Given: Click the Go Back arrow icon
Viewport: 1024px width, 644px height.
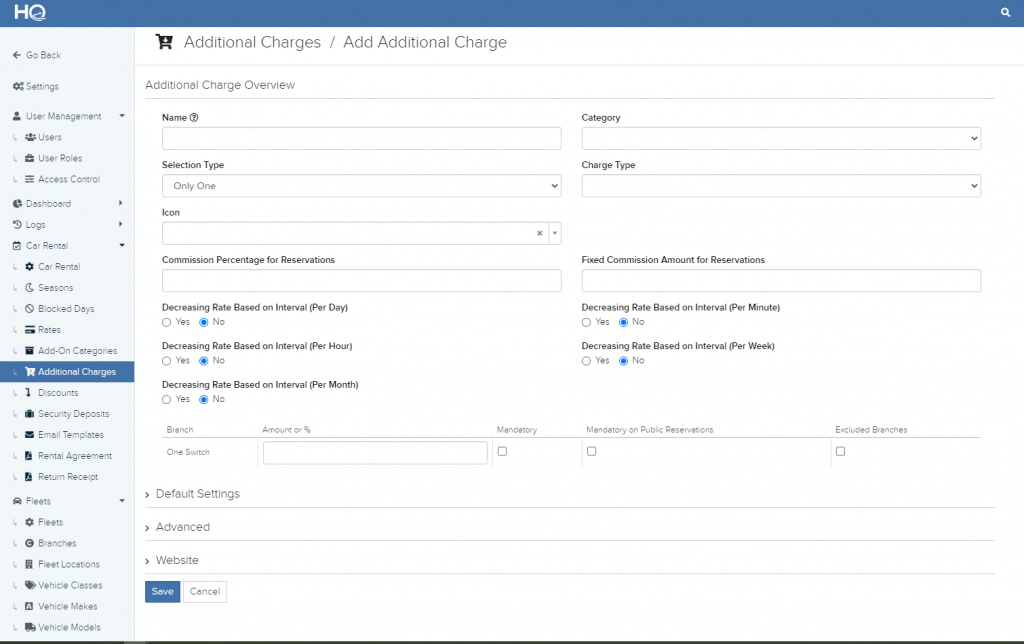Looking at the screenshot, I should (17, 55).
